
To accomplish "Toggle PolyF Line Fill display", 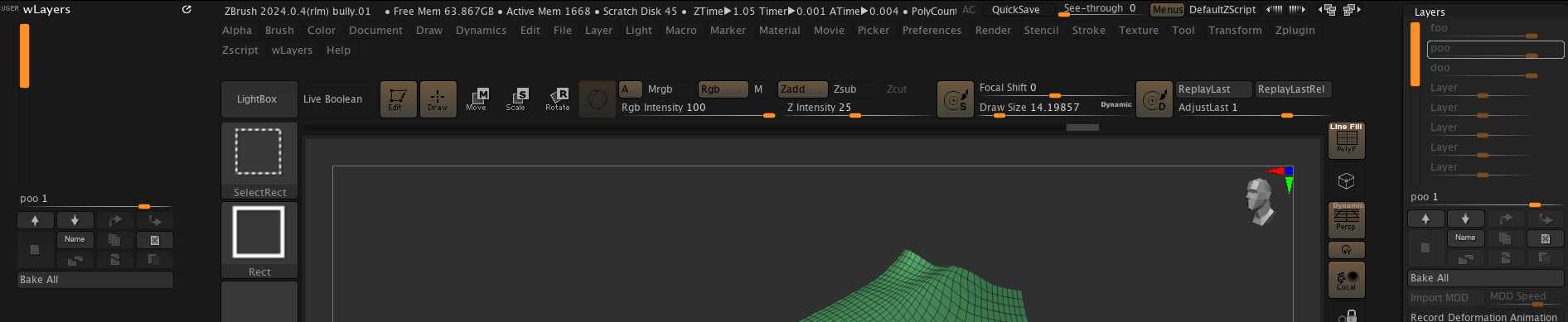I will (1346, 140).
